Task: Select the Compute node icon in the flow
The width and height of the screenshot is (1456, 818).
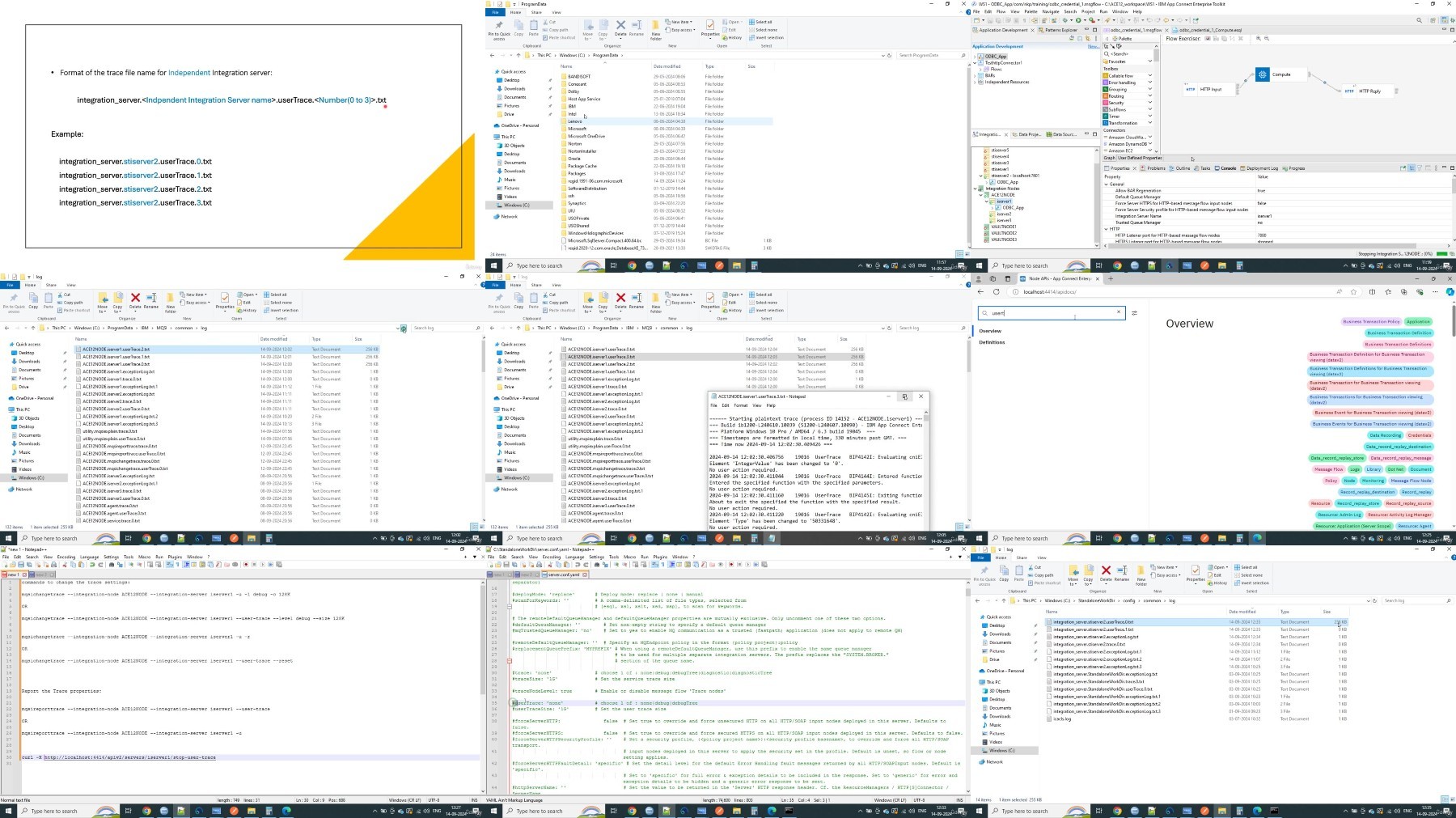Action: pos(1263,74)
